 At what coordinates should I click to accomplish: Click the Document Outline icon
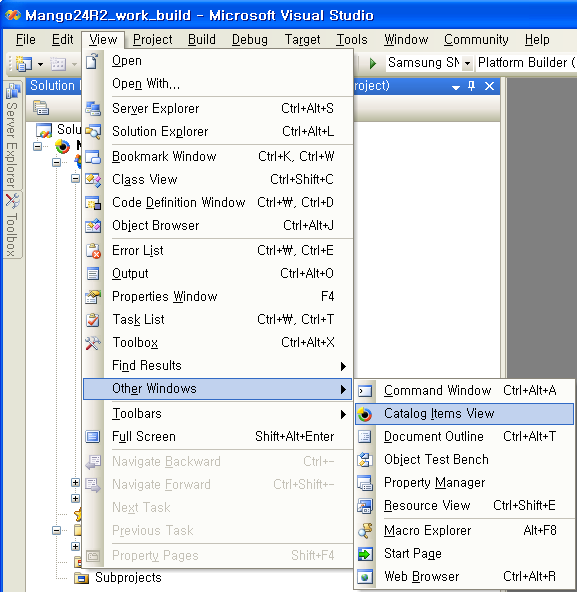point(365,437)
